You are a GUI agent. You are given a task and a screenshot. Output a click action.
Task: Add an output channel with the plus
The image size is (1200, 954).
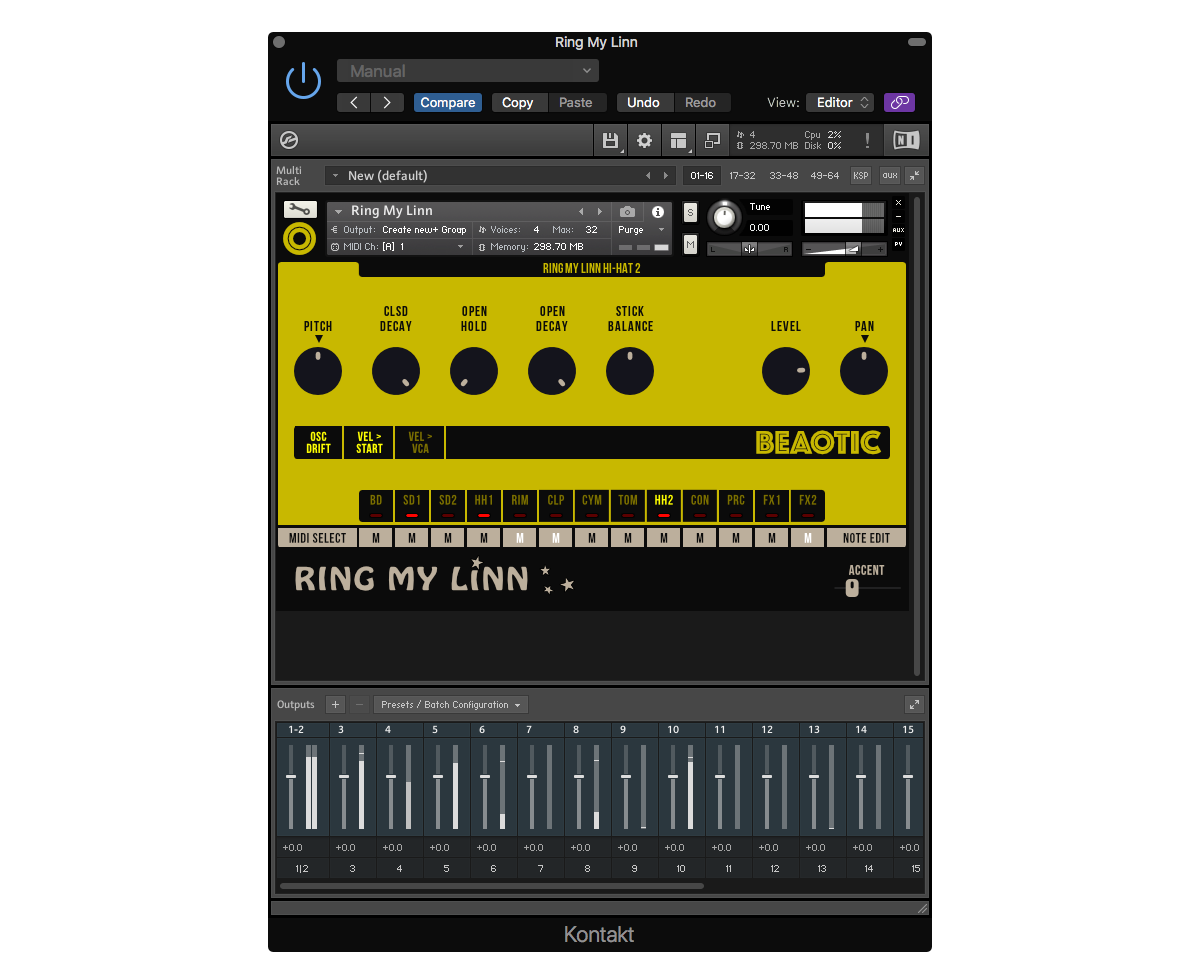pyautogui.click(x=335, y=704)
